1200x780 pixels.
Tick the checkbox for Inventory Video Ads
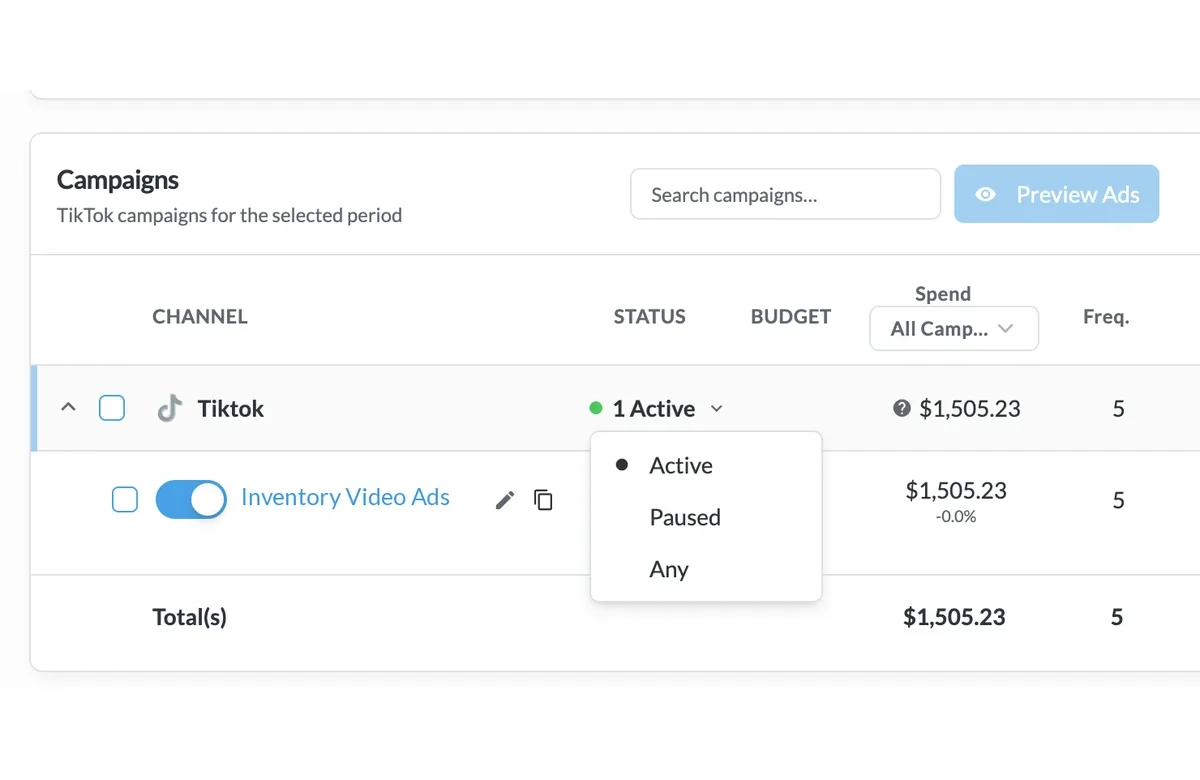[x=125, y=499]
